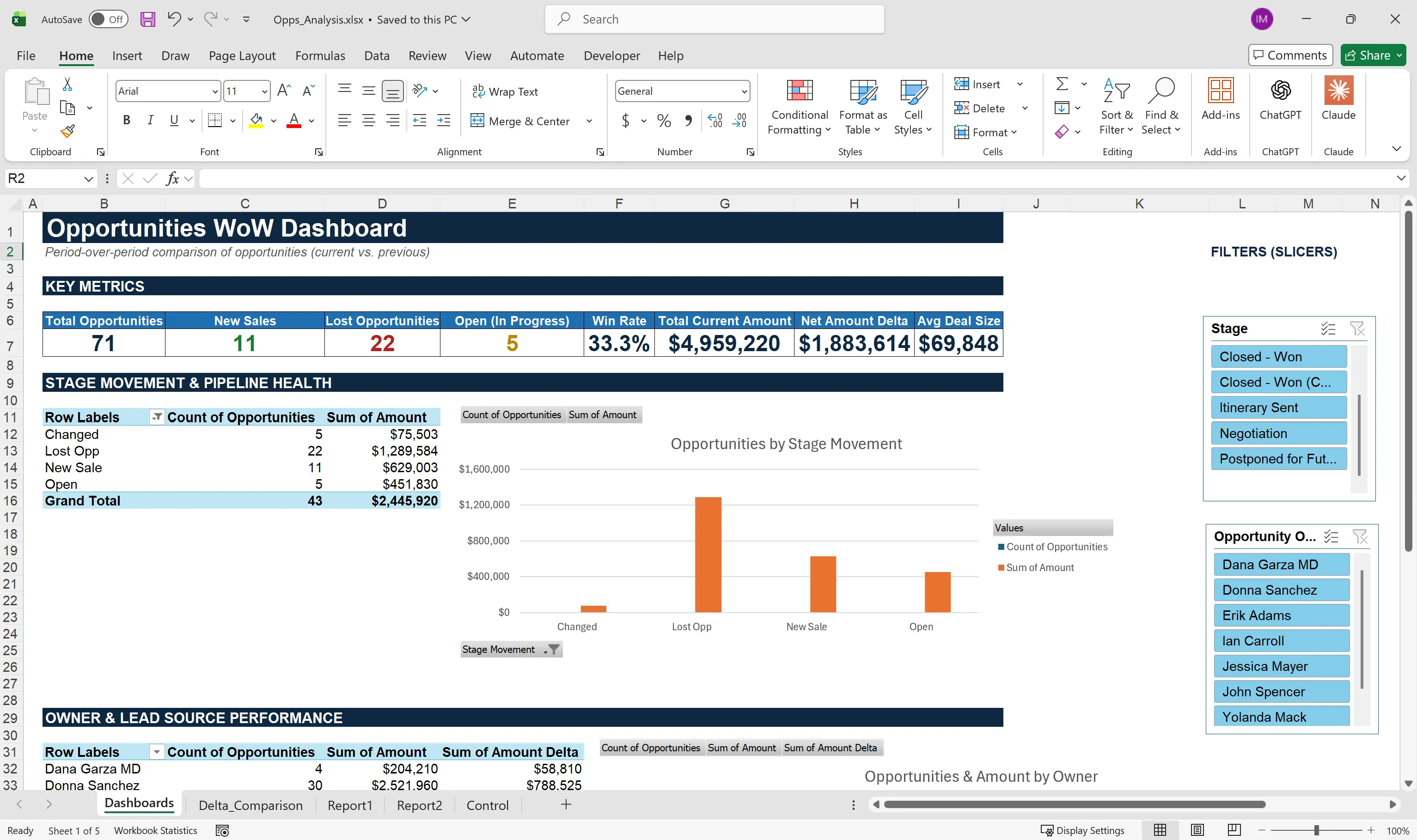Toggle Negotiation in Stage slicer
This screenshot has height=840, width=1417.
[x=1279, y=433]
